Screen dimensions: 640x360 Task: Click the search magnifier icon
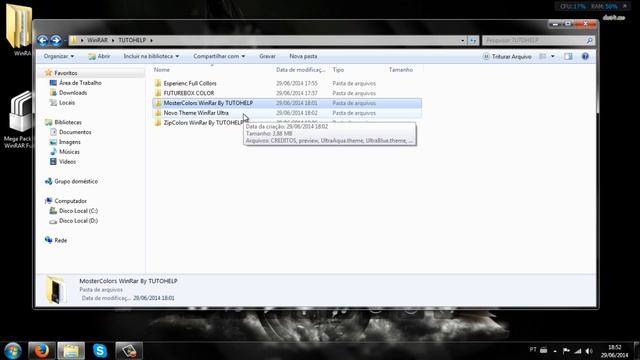[589, 40]
